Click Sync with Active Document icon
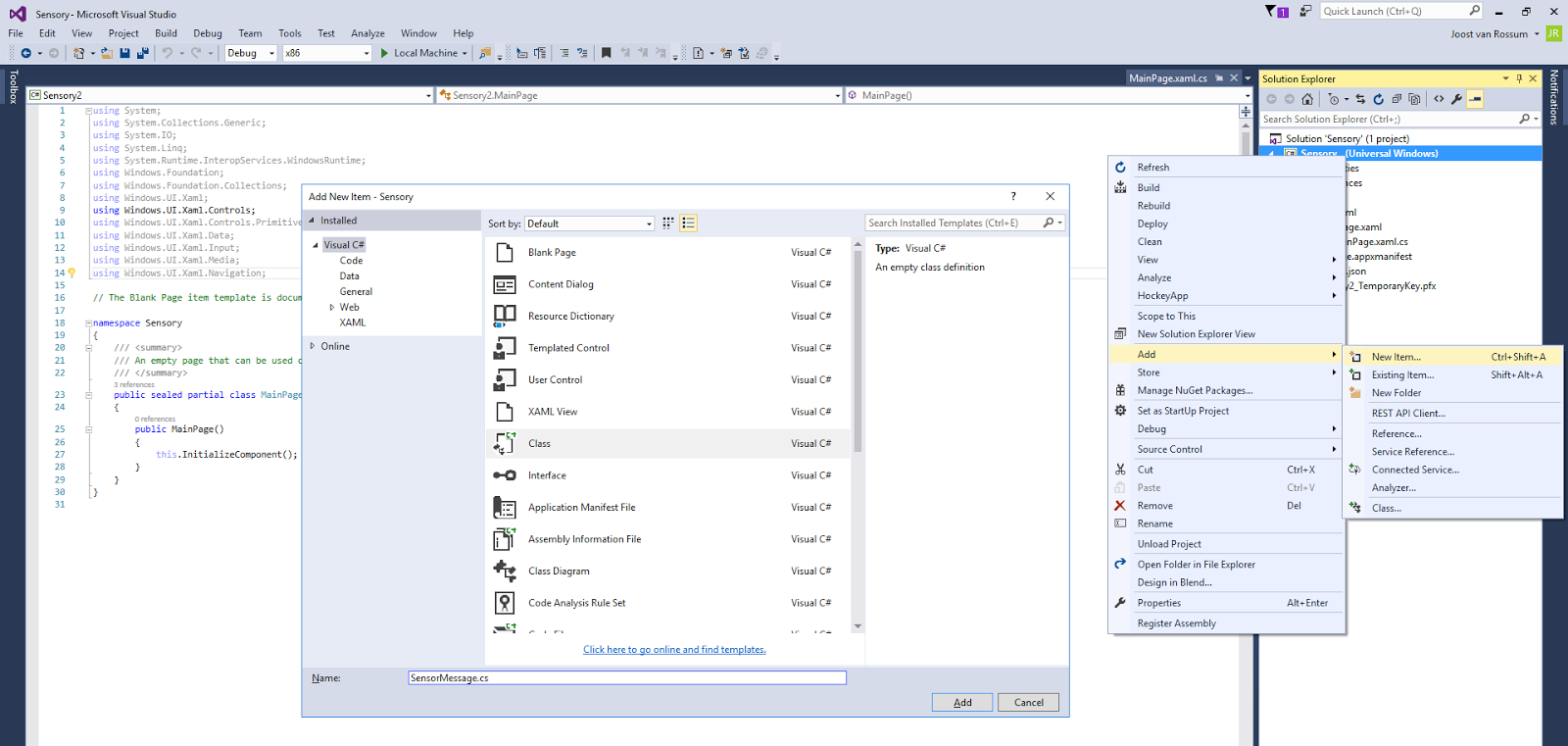The height and width of the screenshot is (746, 1568). (1360, 99)
